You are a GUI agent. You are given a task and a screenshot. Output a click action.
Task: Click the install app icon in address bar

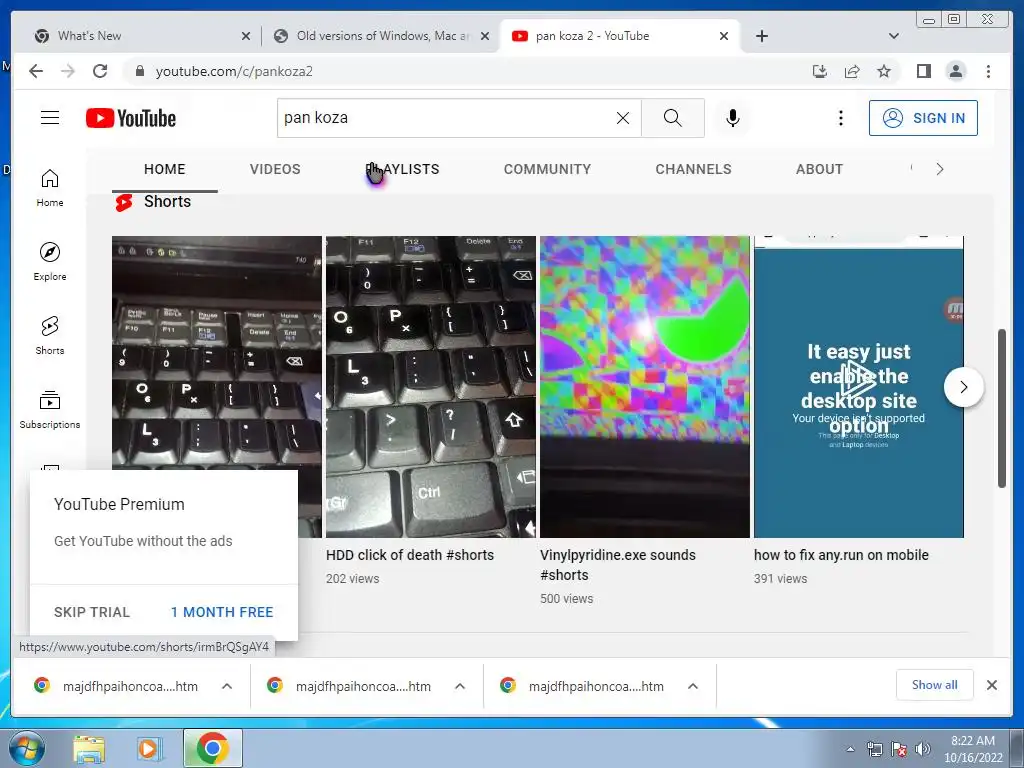coord(820,71)
